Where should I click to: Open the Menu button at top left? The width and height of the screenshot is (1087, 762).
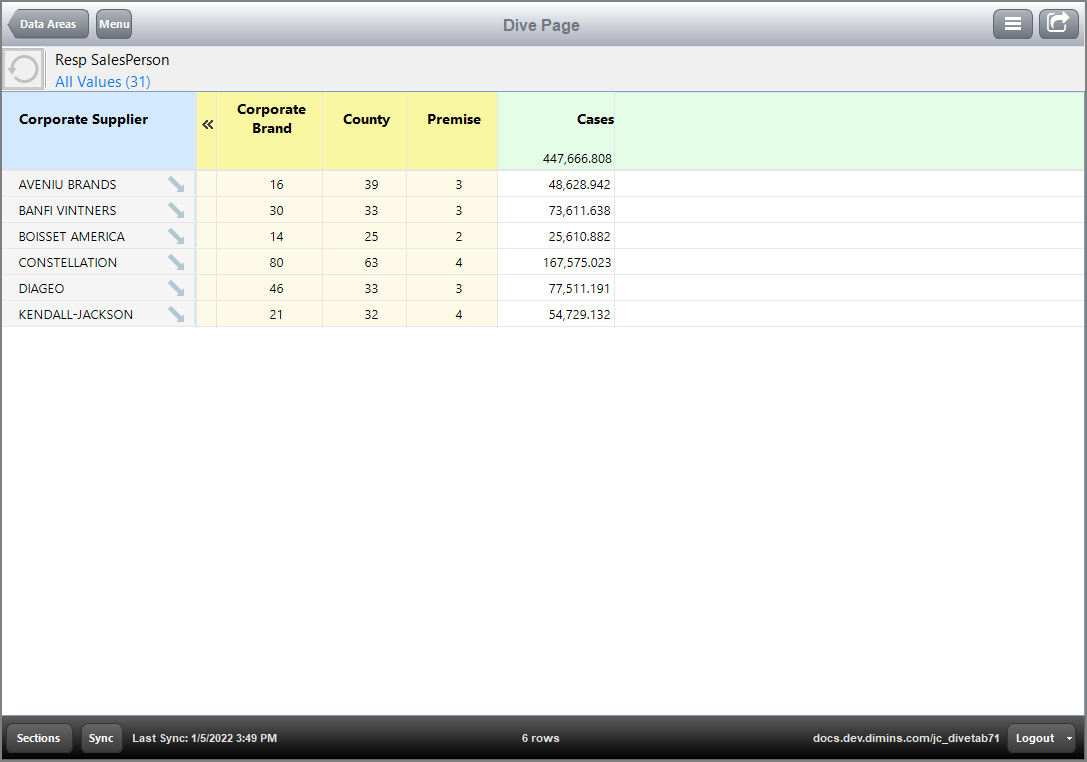(x=113, y=24)
